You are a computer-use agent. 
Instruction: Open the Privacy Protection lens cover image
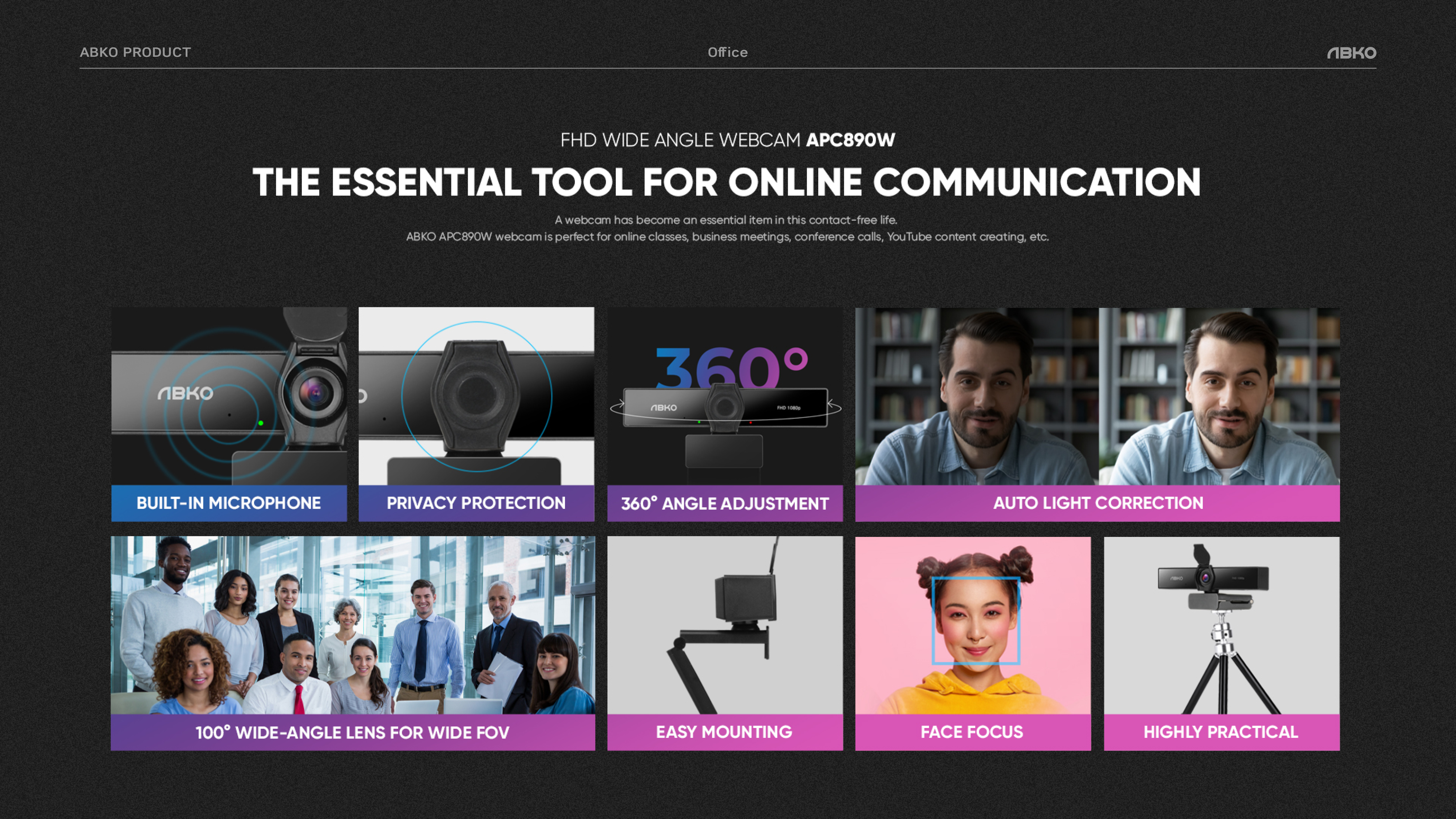tap(476, 396)
